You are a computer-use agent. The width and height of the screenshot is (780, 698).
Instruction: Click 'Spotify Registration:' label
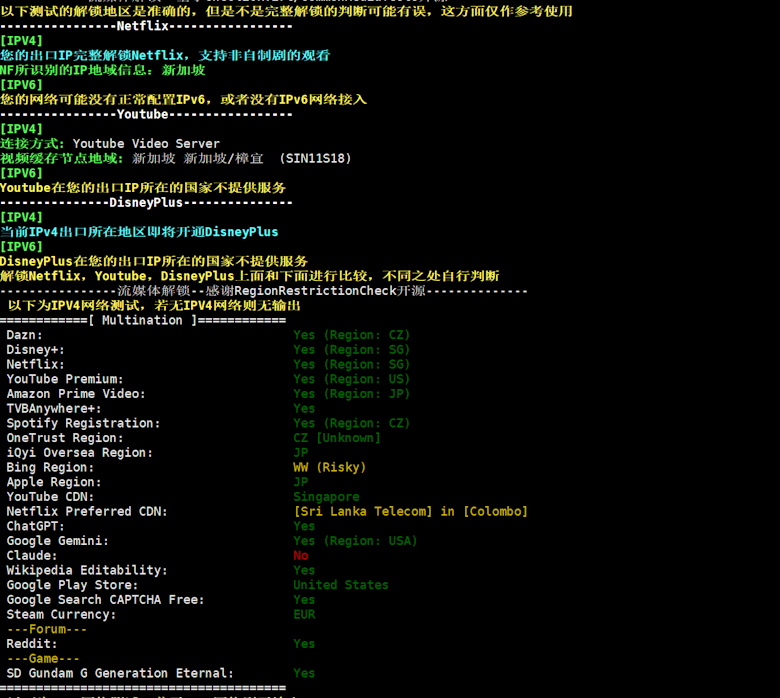83,423
